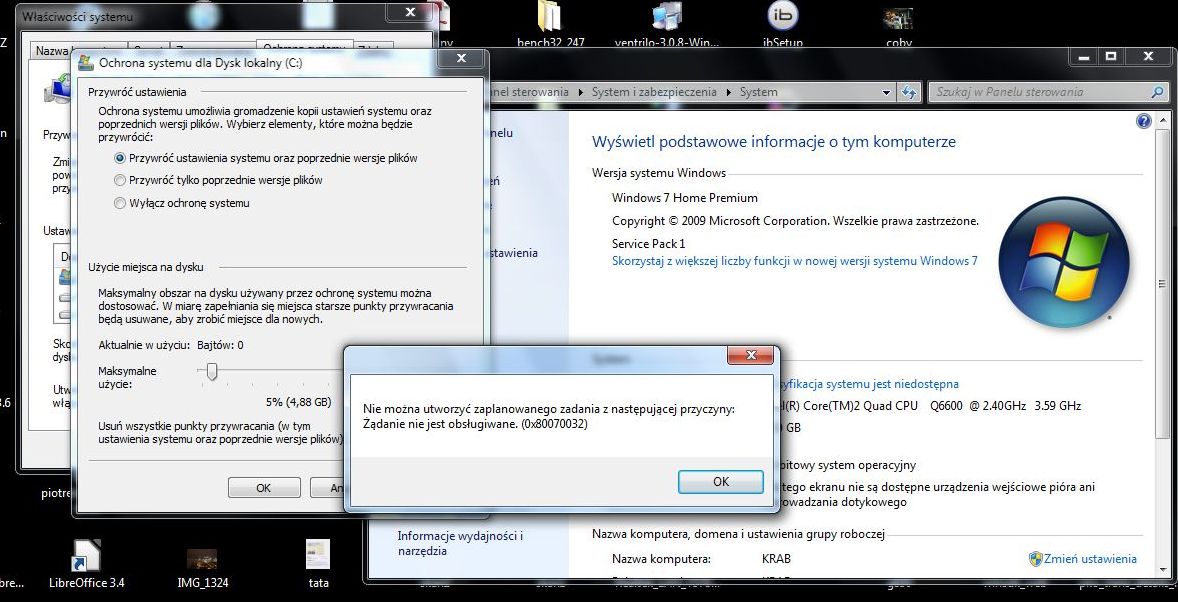Open 'Informacje wydajności i narzędzia' link

pyautogui.click(x=460, y=543)
